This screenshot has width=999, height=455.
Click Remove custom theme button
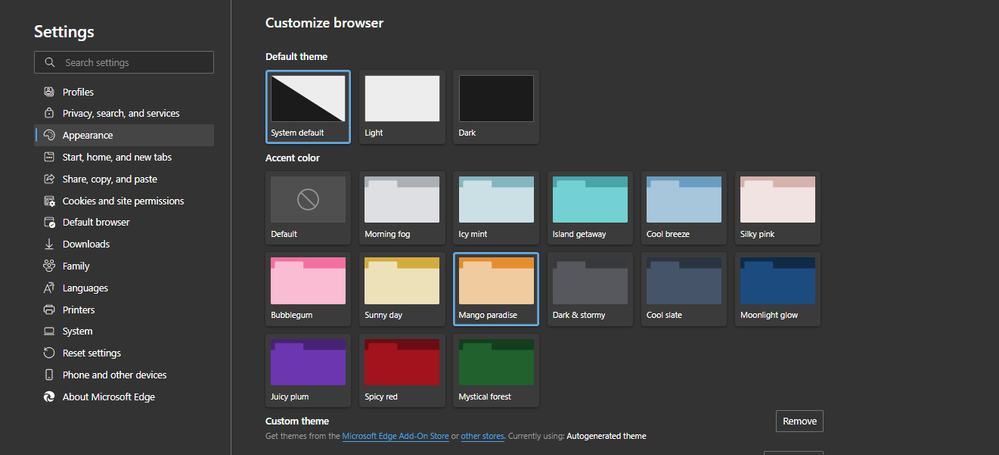[x=800, y=421]
